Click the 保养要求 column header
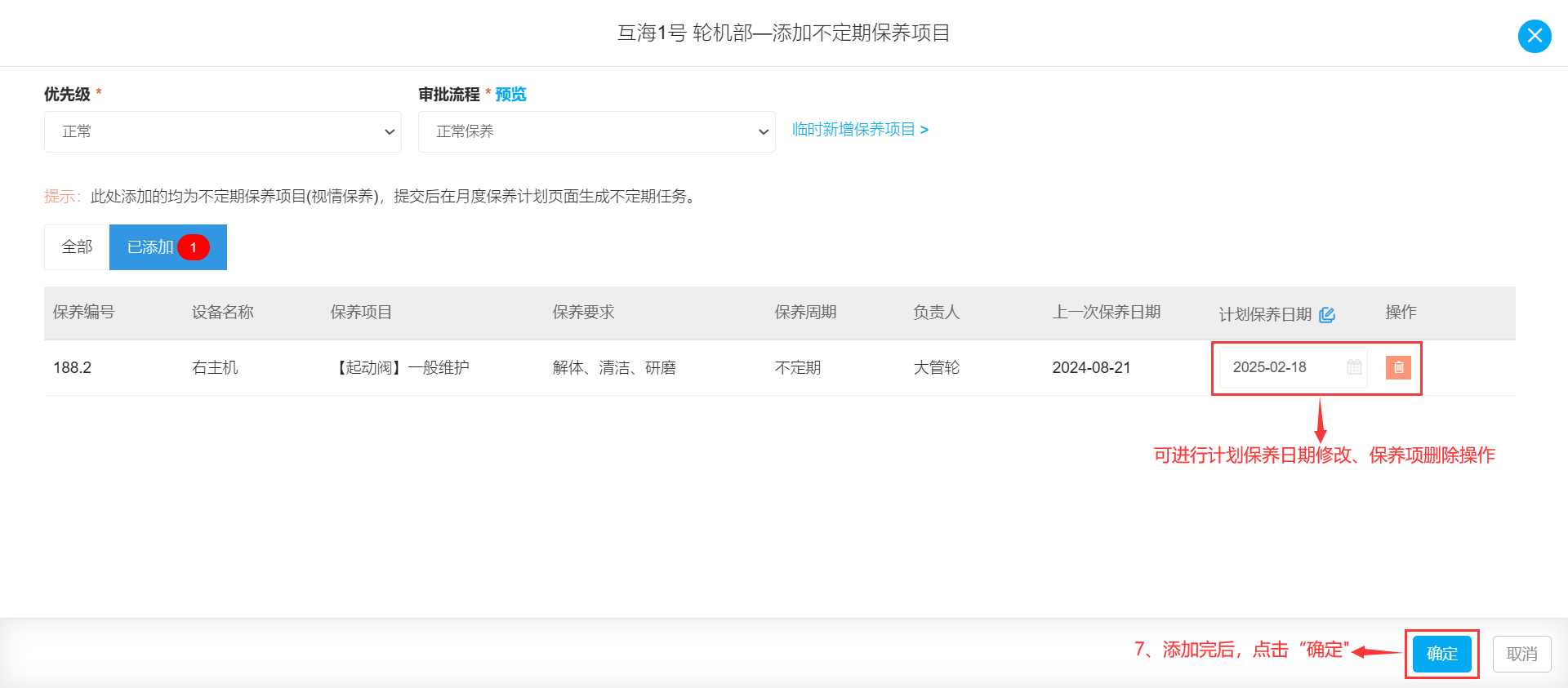 584,313
